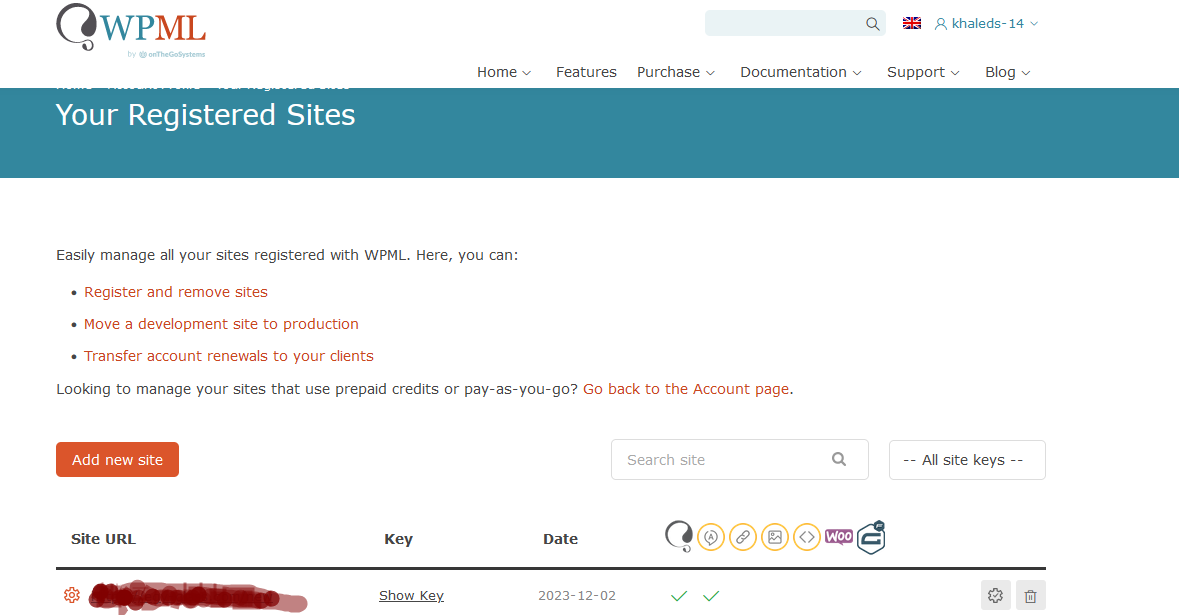Click the orange gear icon beside site URL
1179x615 pixels.
pyautogui.click(x=71, y=595)
